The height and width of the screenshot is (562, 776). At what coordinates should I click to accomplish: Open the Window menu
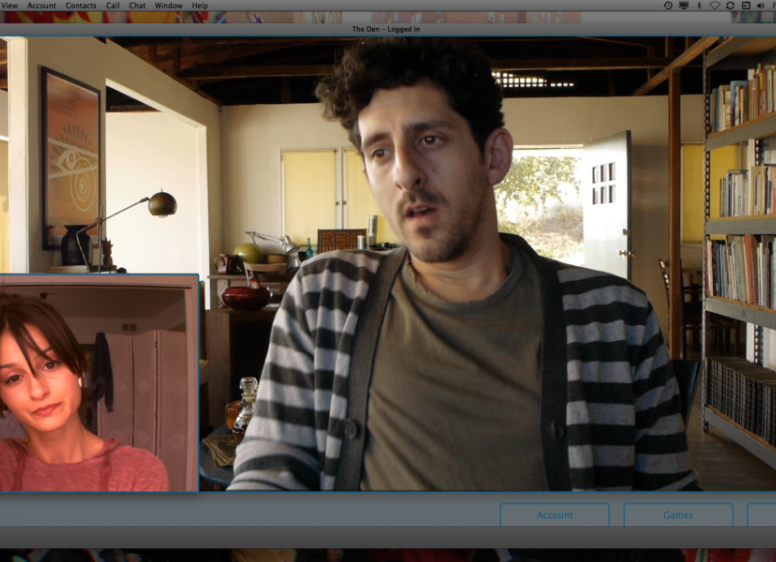(x=169, y=5)
